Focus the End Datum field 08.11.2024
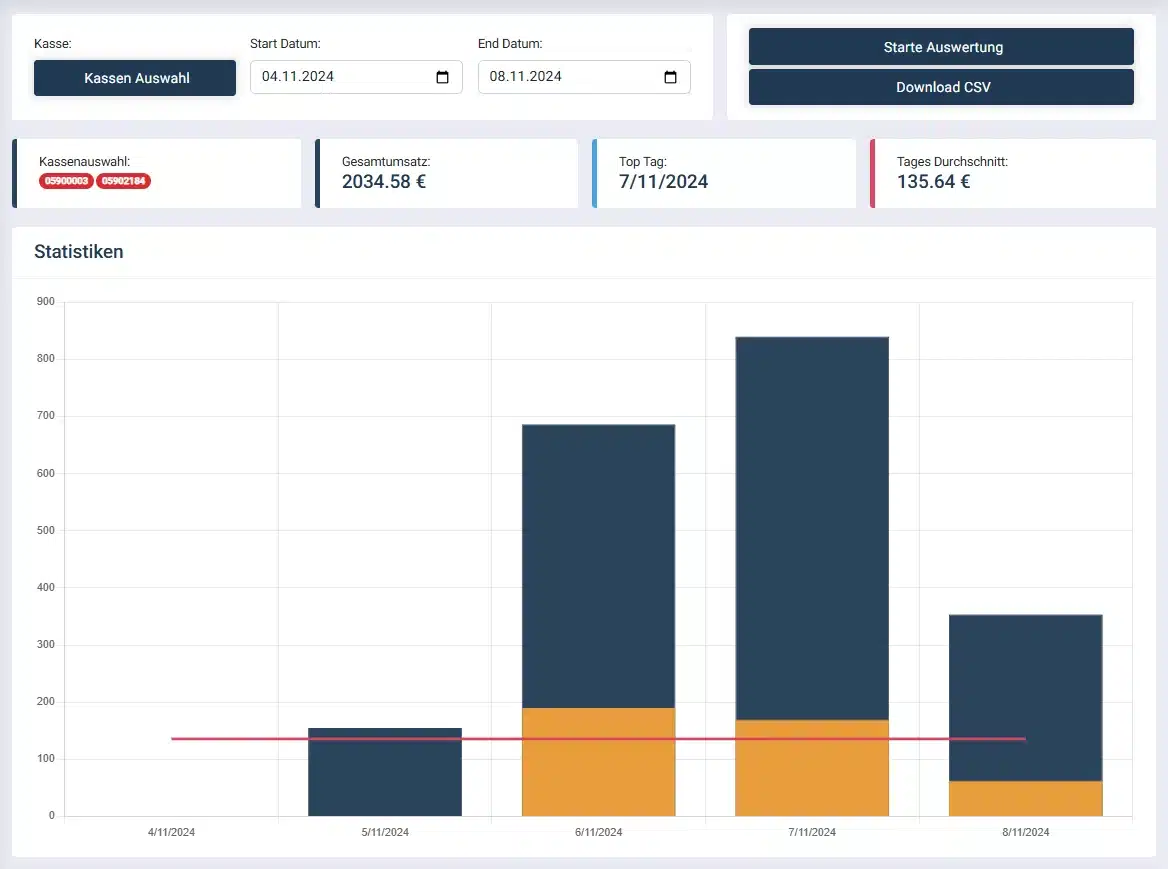This screenshot has width=1168, height=869. pyautogui.click(x=584, y=77)
